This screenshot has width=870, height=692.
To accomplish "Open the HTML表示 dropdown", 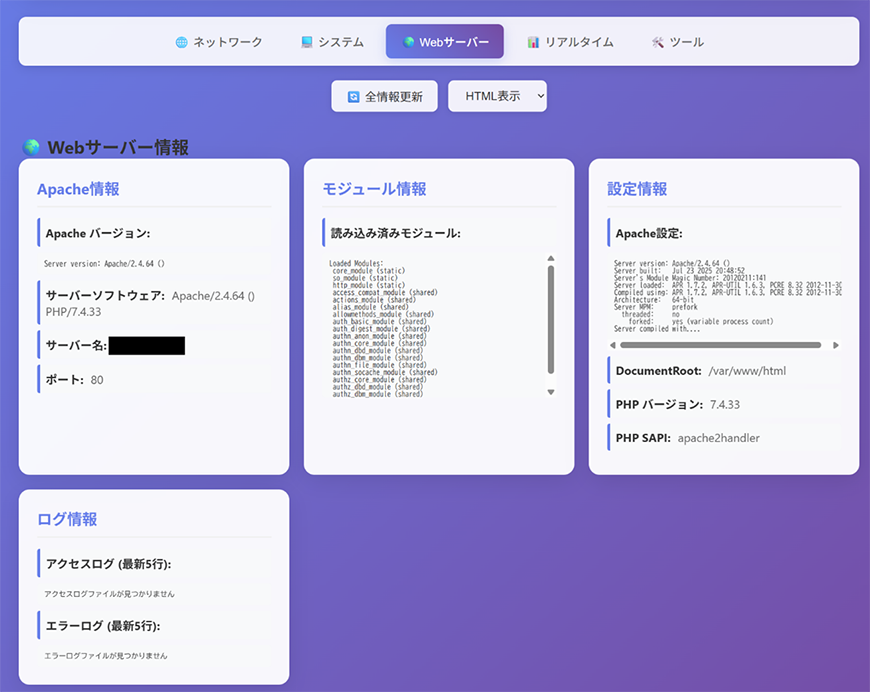I will coord(497,96).
